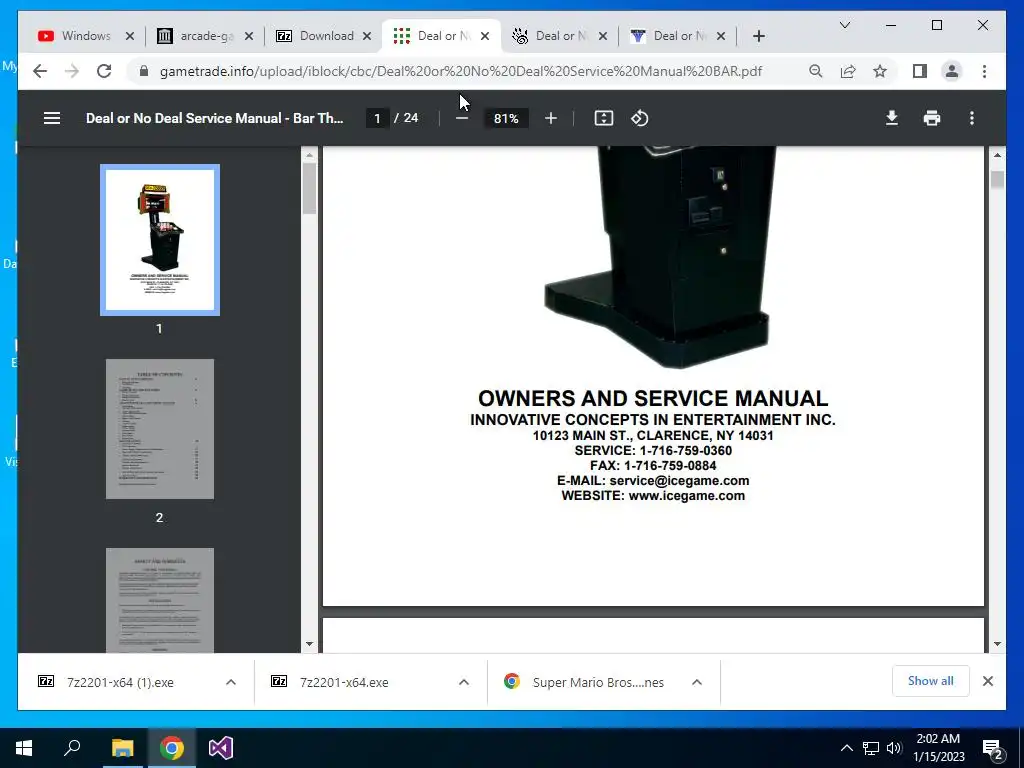
Task: Close the downloads bar
Action: pyautogui.click(x=987, y=681)
